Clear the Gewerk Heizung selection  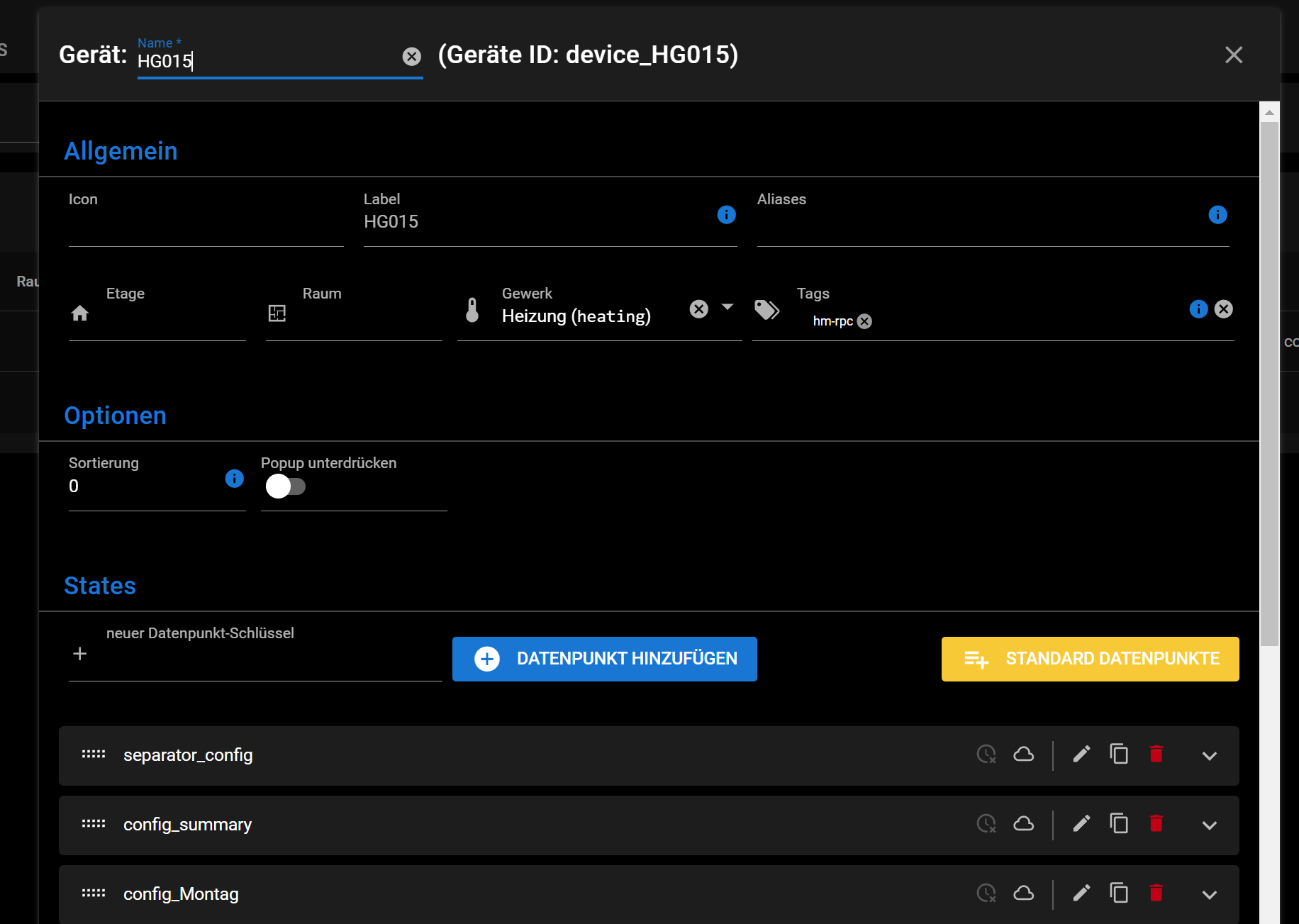699,309
